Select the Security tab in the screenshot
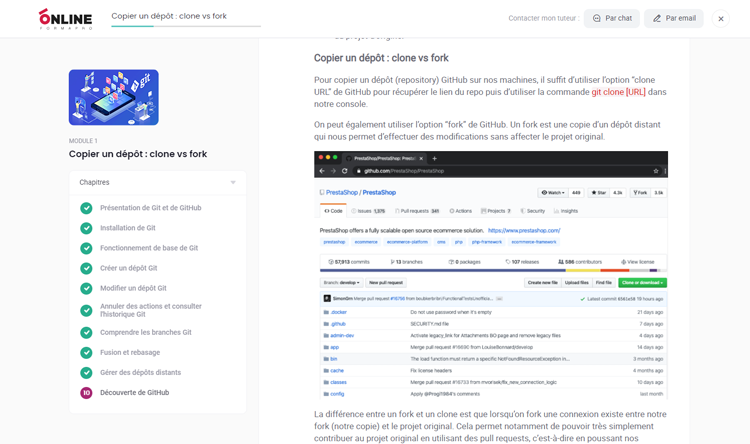Screen dimensions: 750x444 532,211
